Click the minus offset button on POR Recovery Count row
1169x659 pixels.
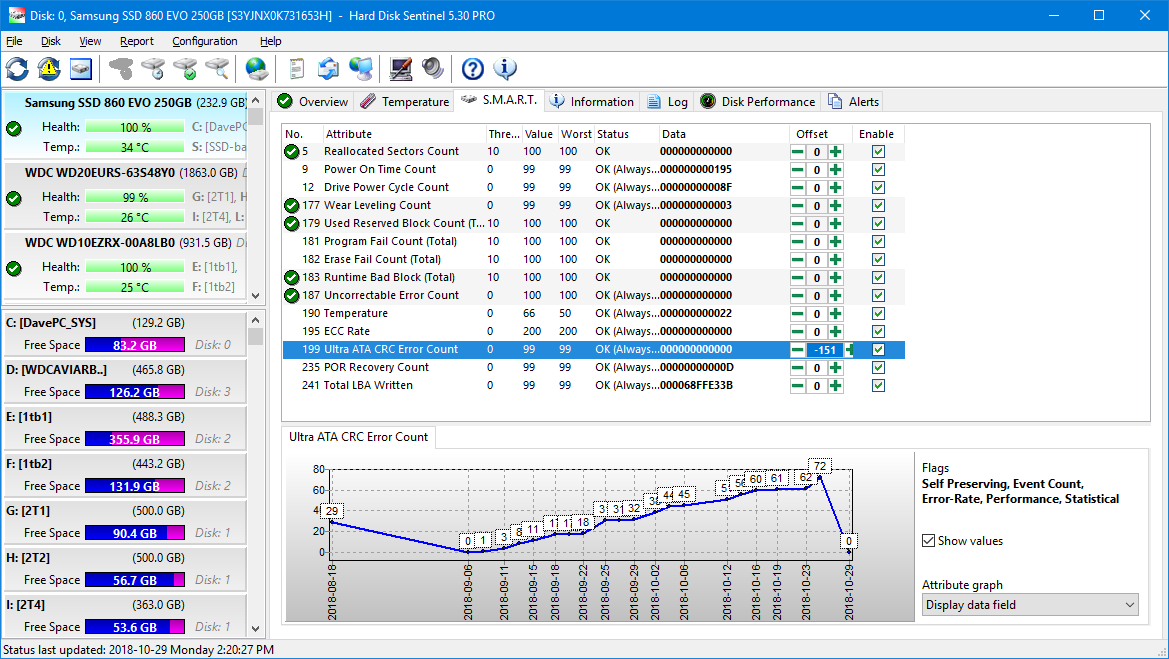click(x=798, y=368)
